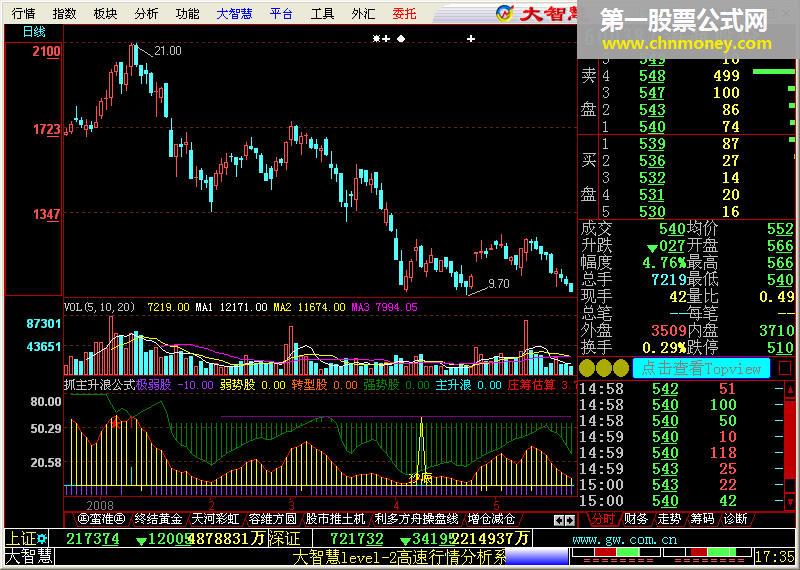This screenshot has width=800, height=570.
Task: Click the scrolling 大智慧level-2 ticker message
Action: pos(400,557)
